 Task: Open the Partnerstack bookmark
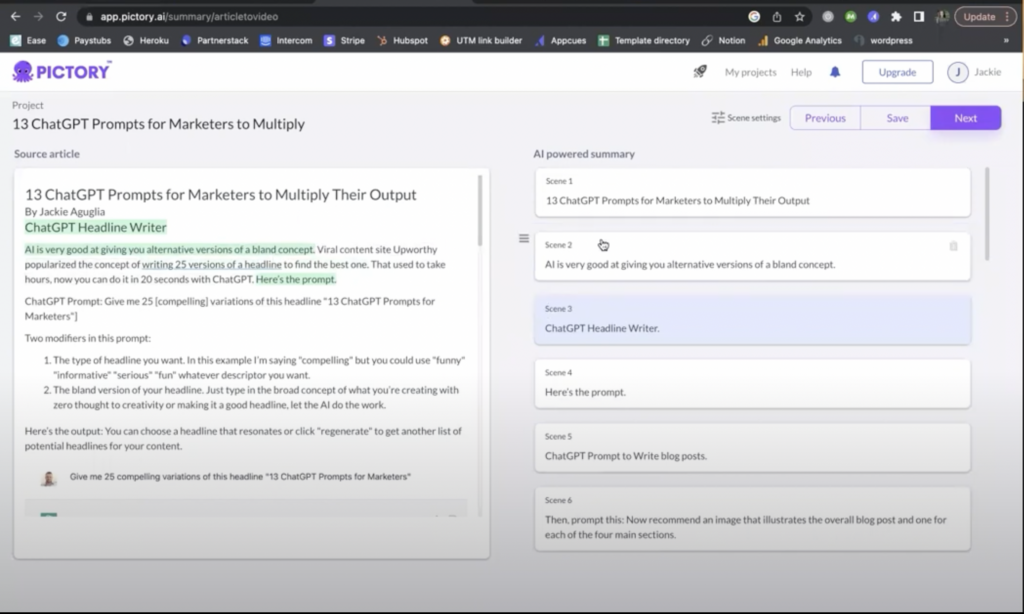click(214, 40)
